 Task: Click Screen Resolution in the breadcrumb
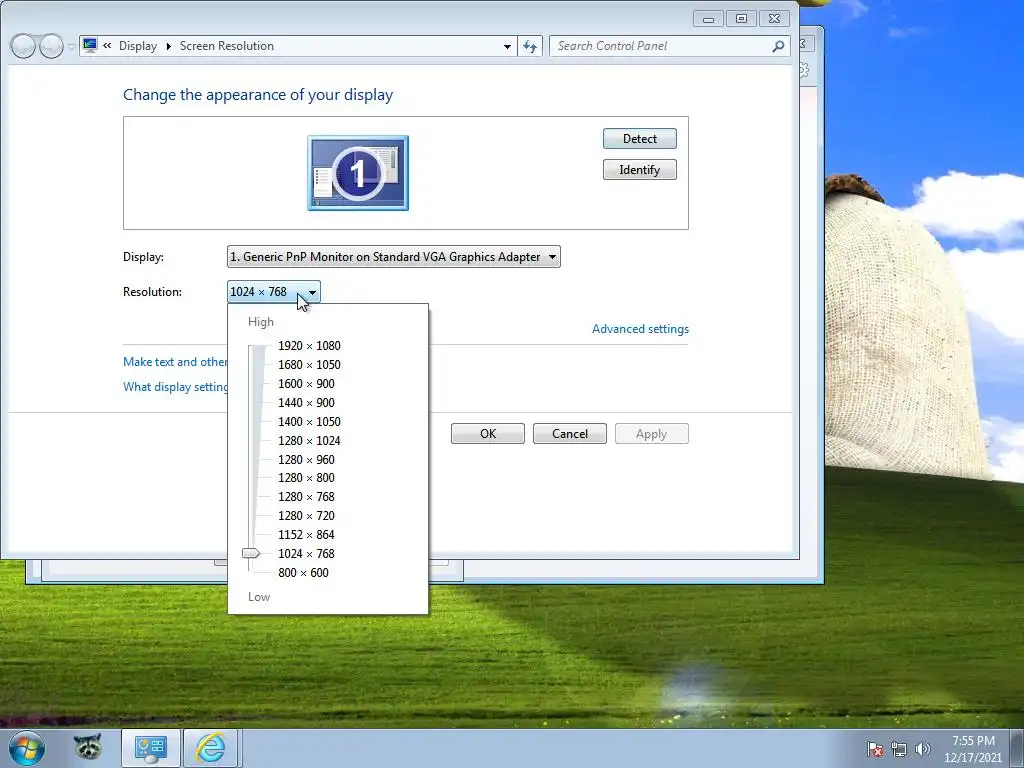[227, 46]
